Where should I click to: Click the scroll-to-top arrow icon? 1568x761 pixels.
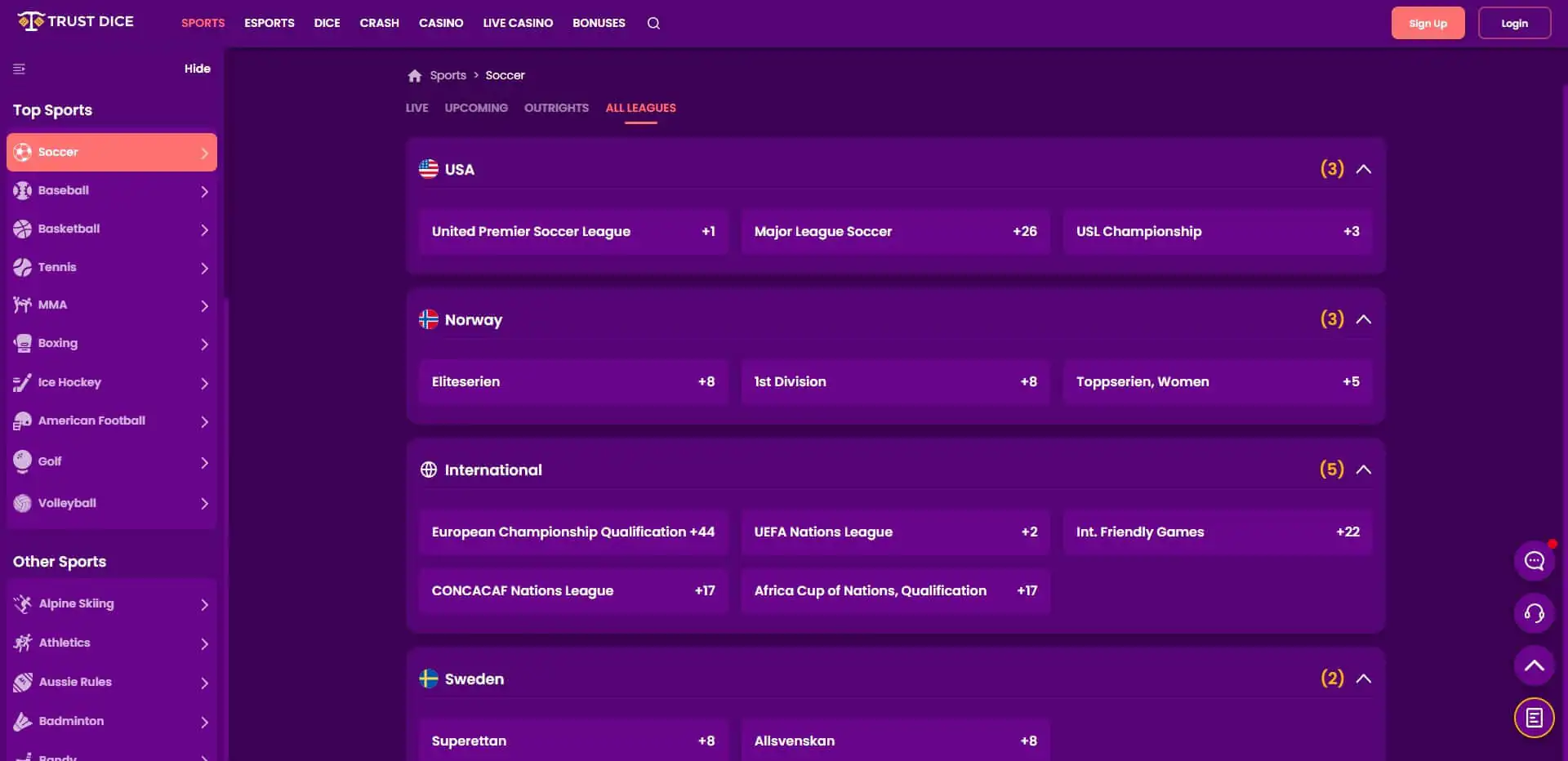click(x=1535, y=665)
